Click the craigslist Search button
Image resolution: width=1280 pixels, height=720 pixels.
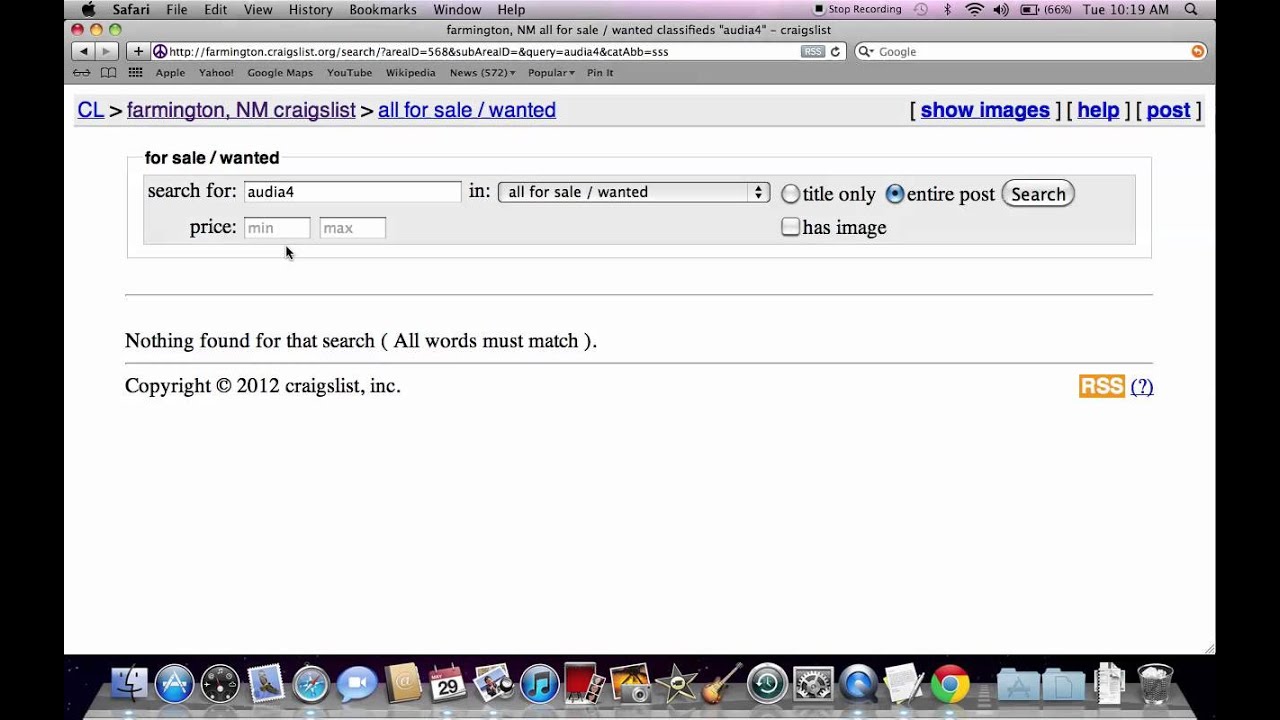point(1038,194)
